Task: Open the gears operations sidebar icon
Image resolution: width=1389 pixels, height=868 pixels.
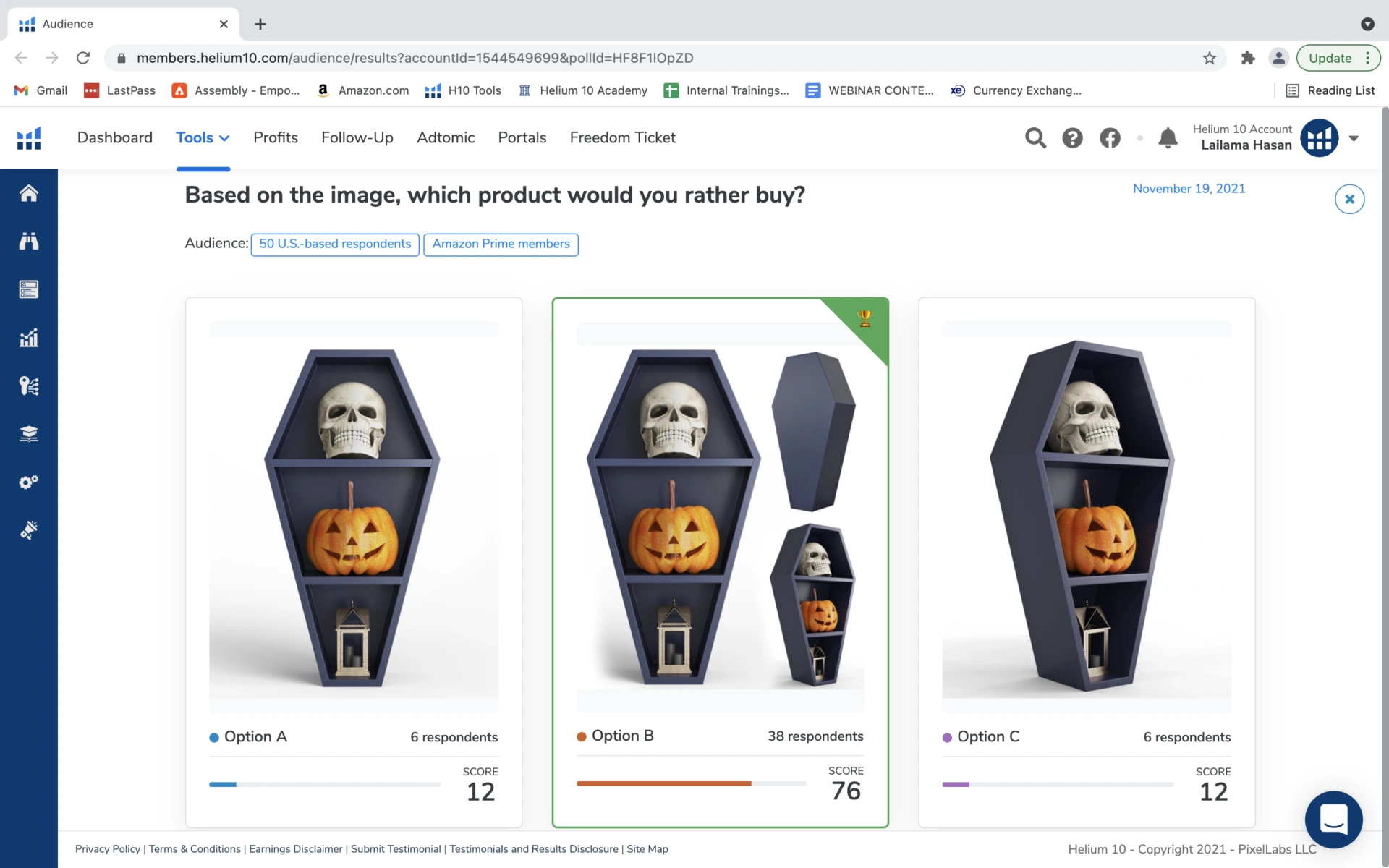Action: [x=28, y=482]
